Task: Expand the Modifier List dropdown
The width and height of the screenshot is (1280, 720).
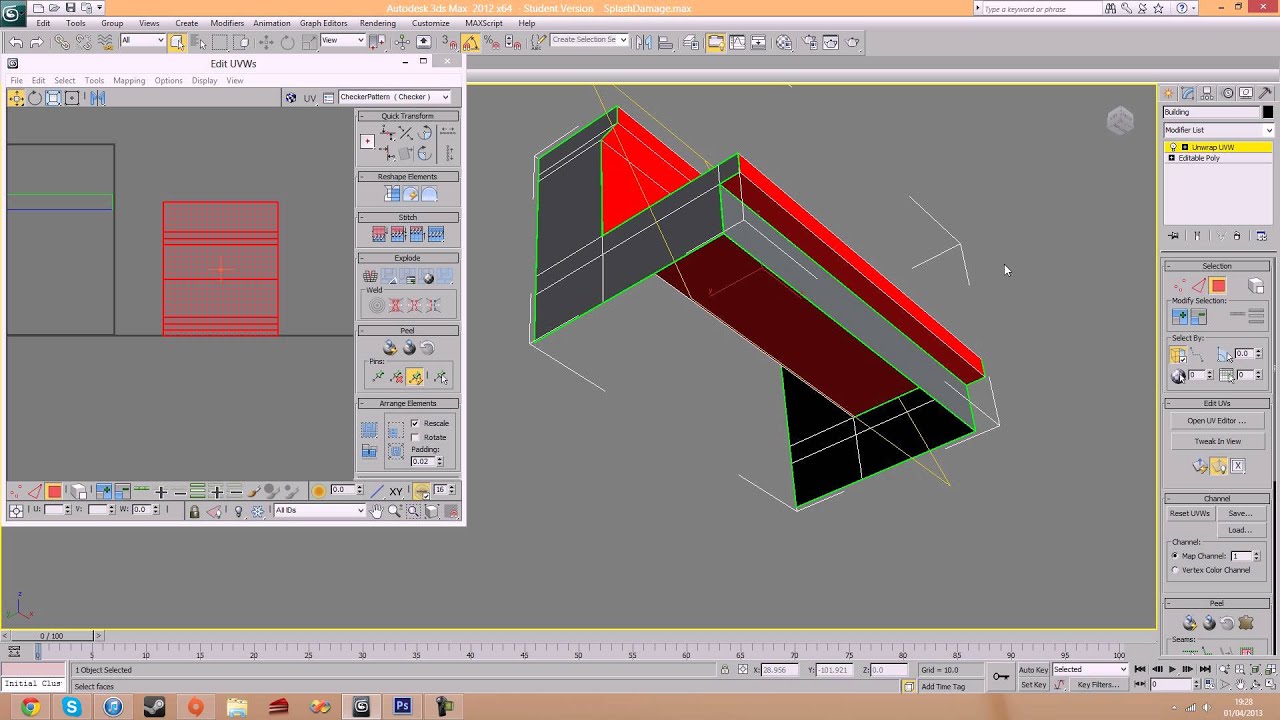Action: click(1218, 130)
